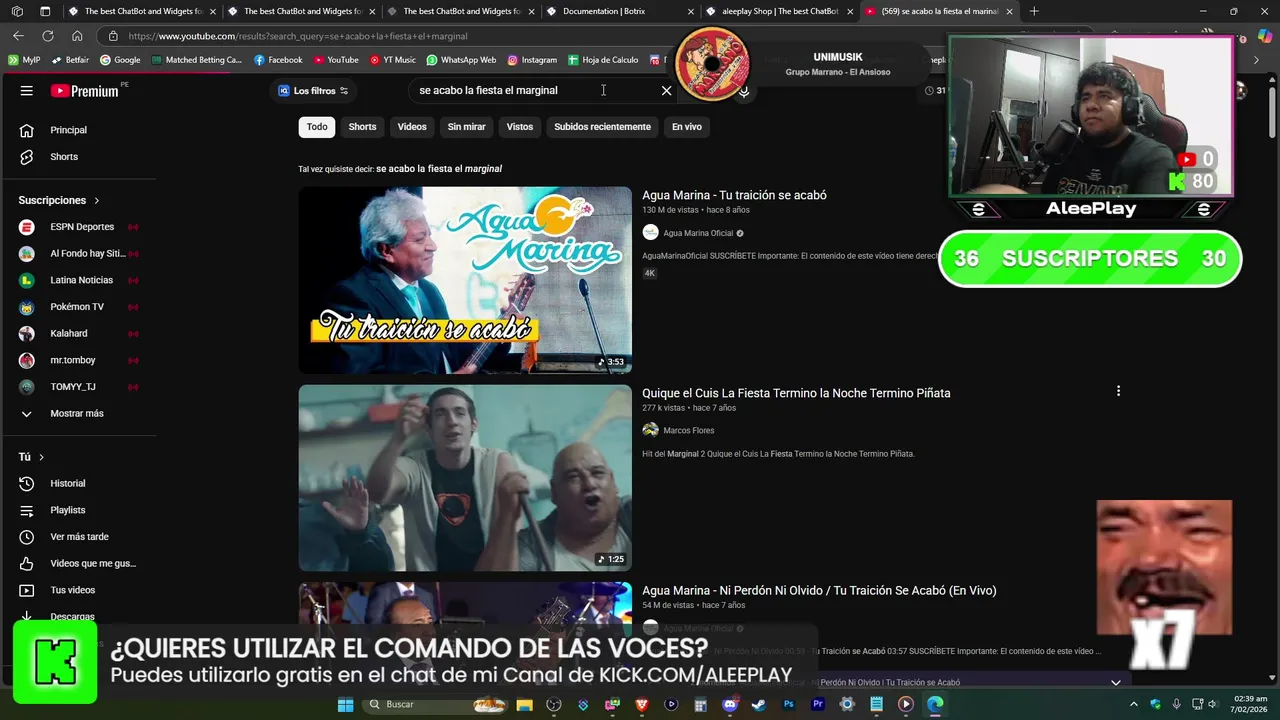1280x720 pixels.
Task: Select the Todo filter chip
Action: (x=317, y=127)
